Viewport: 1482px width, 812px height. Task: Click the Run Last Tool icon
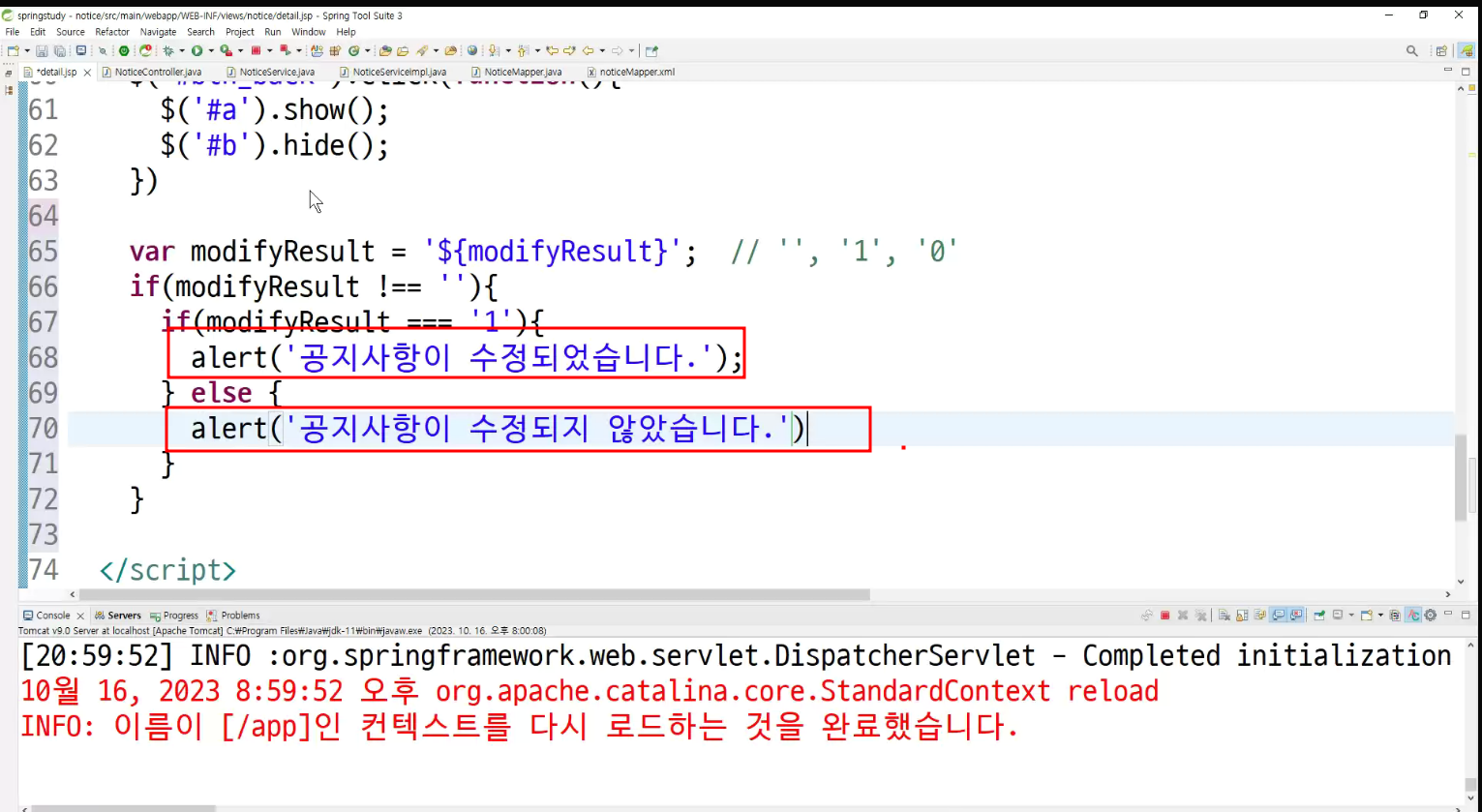226,51
